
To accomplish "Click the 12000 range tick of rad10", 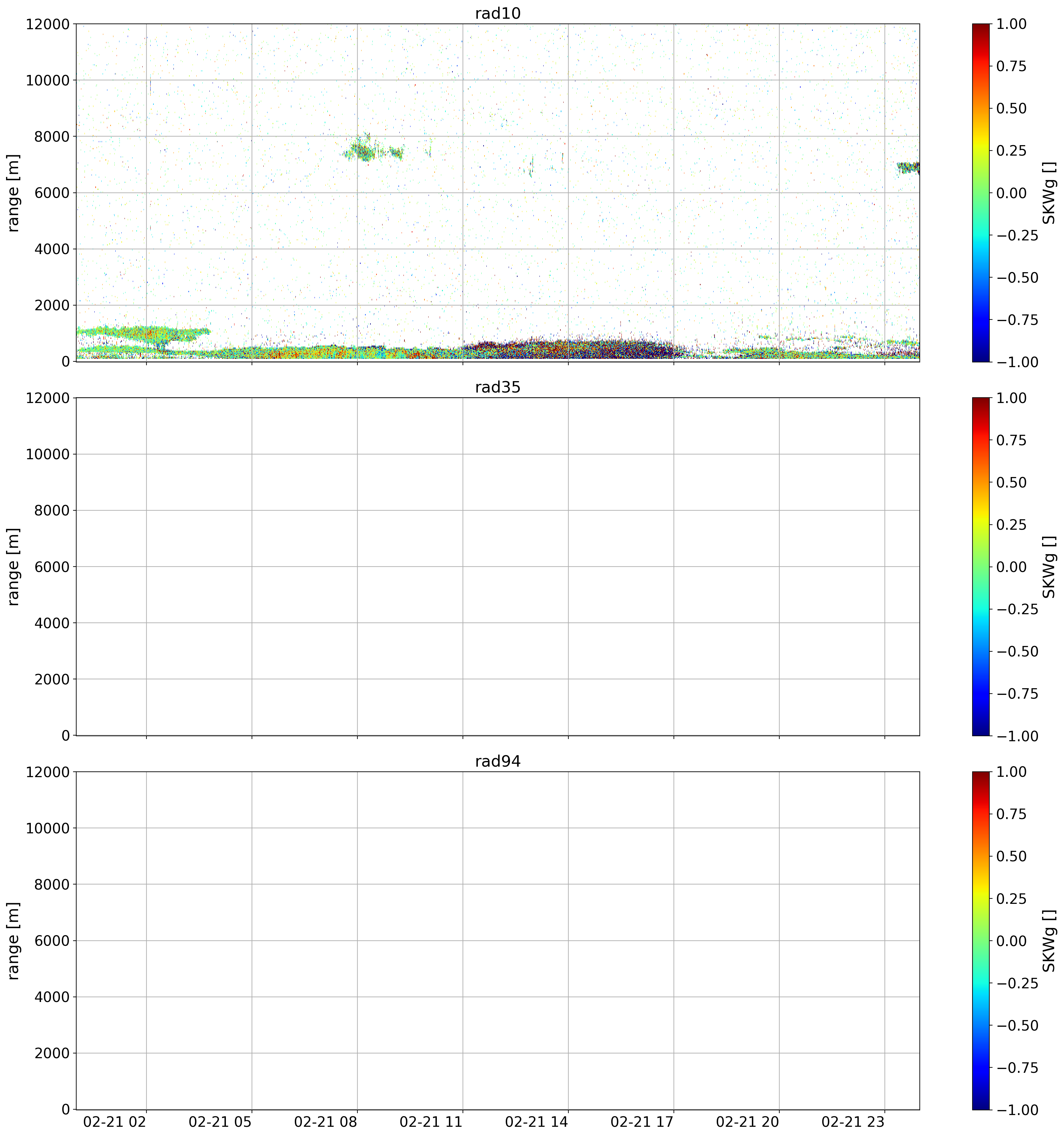I will coord(47,24).
